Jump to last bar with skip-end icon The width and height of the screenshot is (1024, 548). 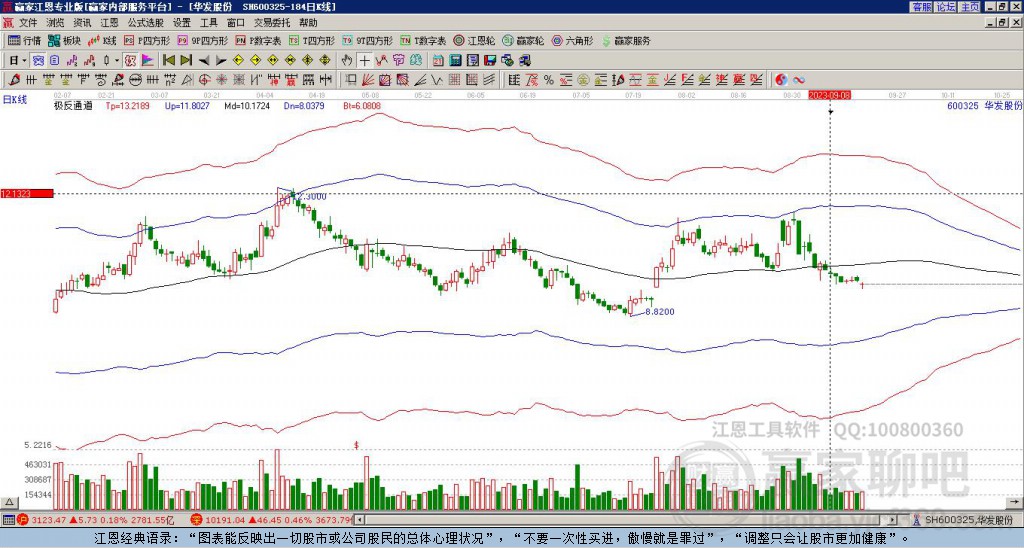point(186,61)
